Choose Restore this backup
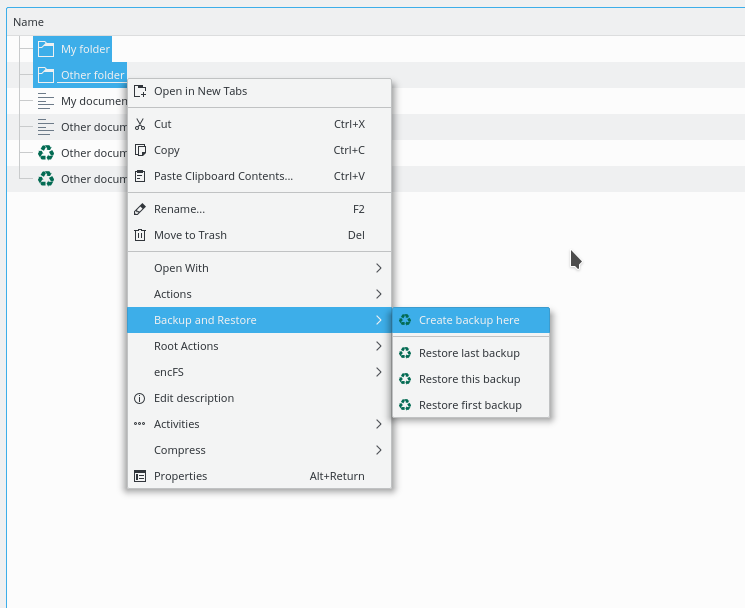Viewport: 745px width, 608px height. pos(471,379)
